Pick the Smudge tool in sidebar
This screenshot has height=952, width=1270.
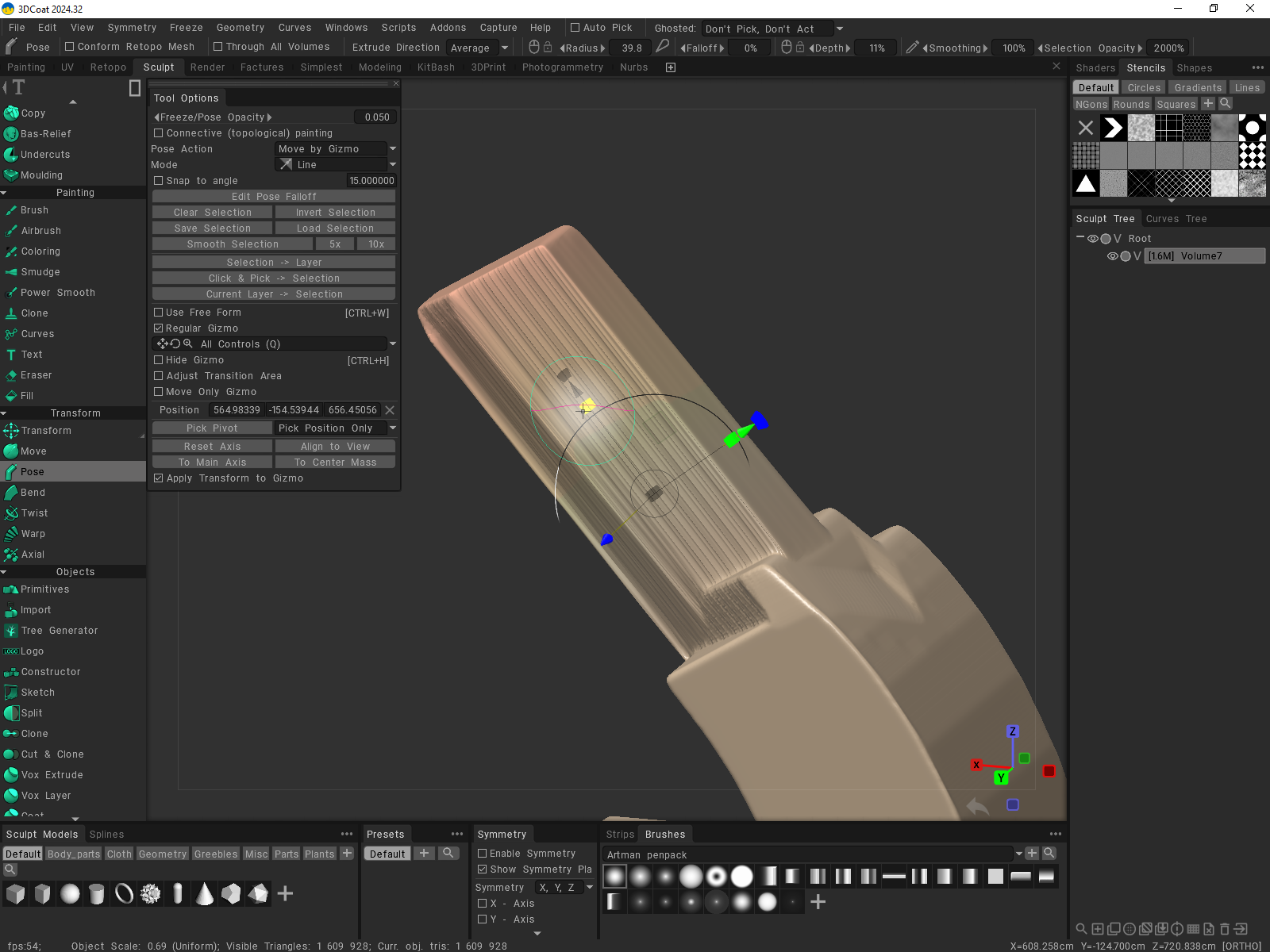(40, 272)
